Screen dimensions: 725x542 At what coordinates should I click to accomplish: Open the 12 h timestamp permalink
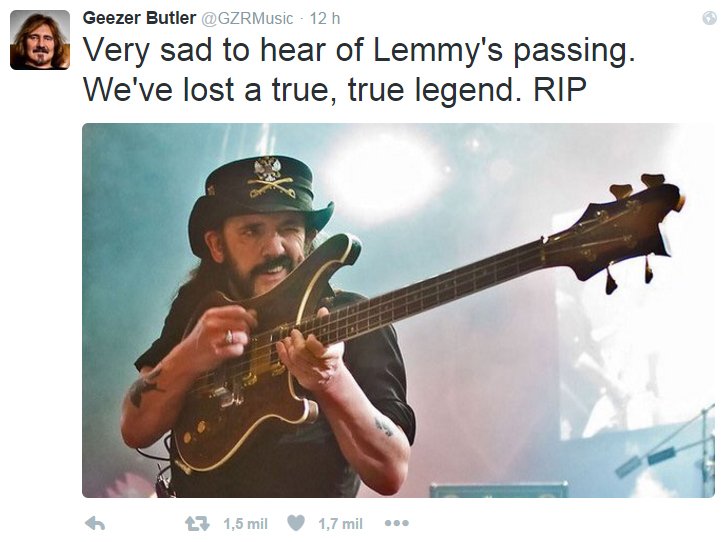325,18
